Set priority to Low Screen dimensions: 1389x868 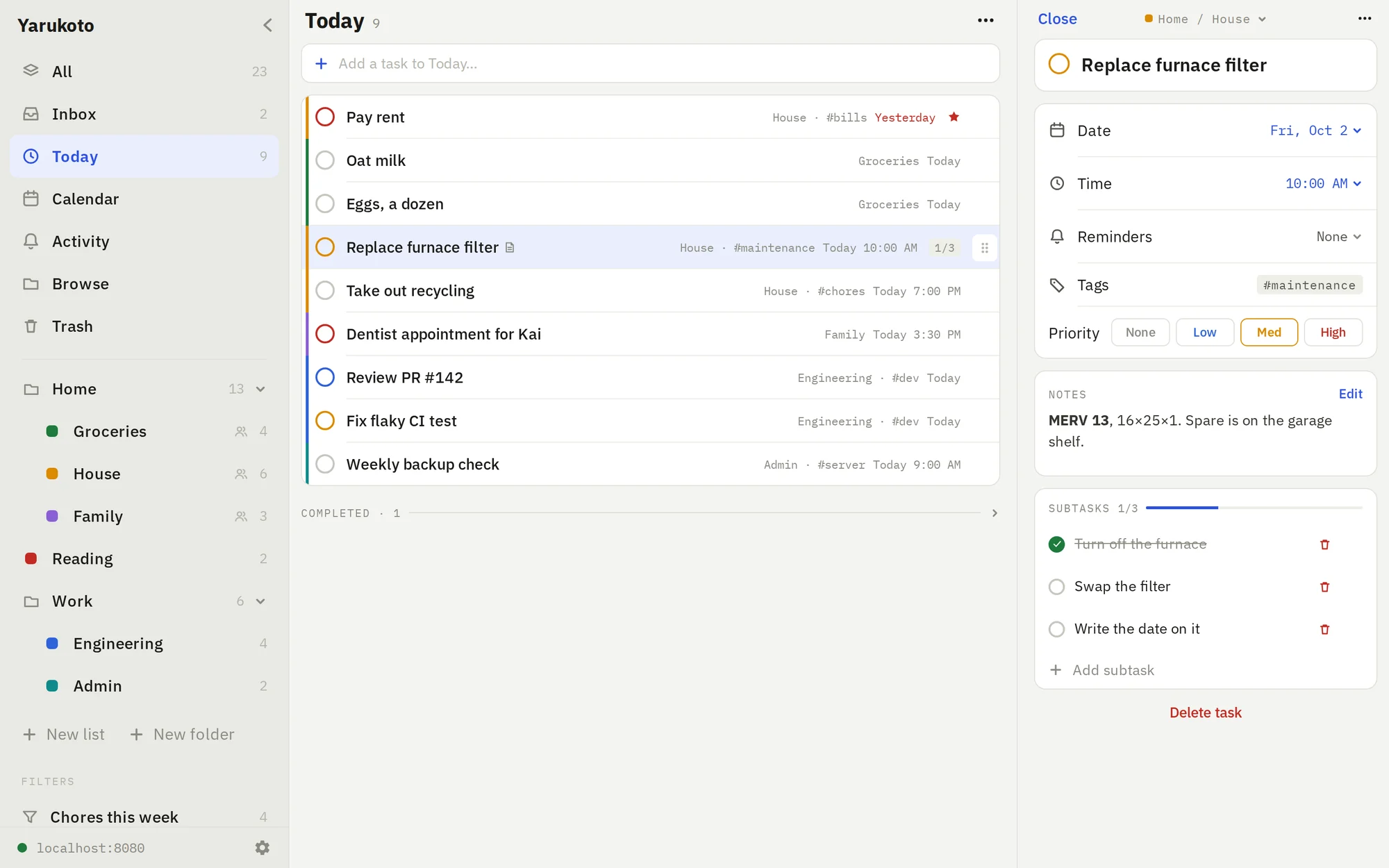coord(1204,333)
